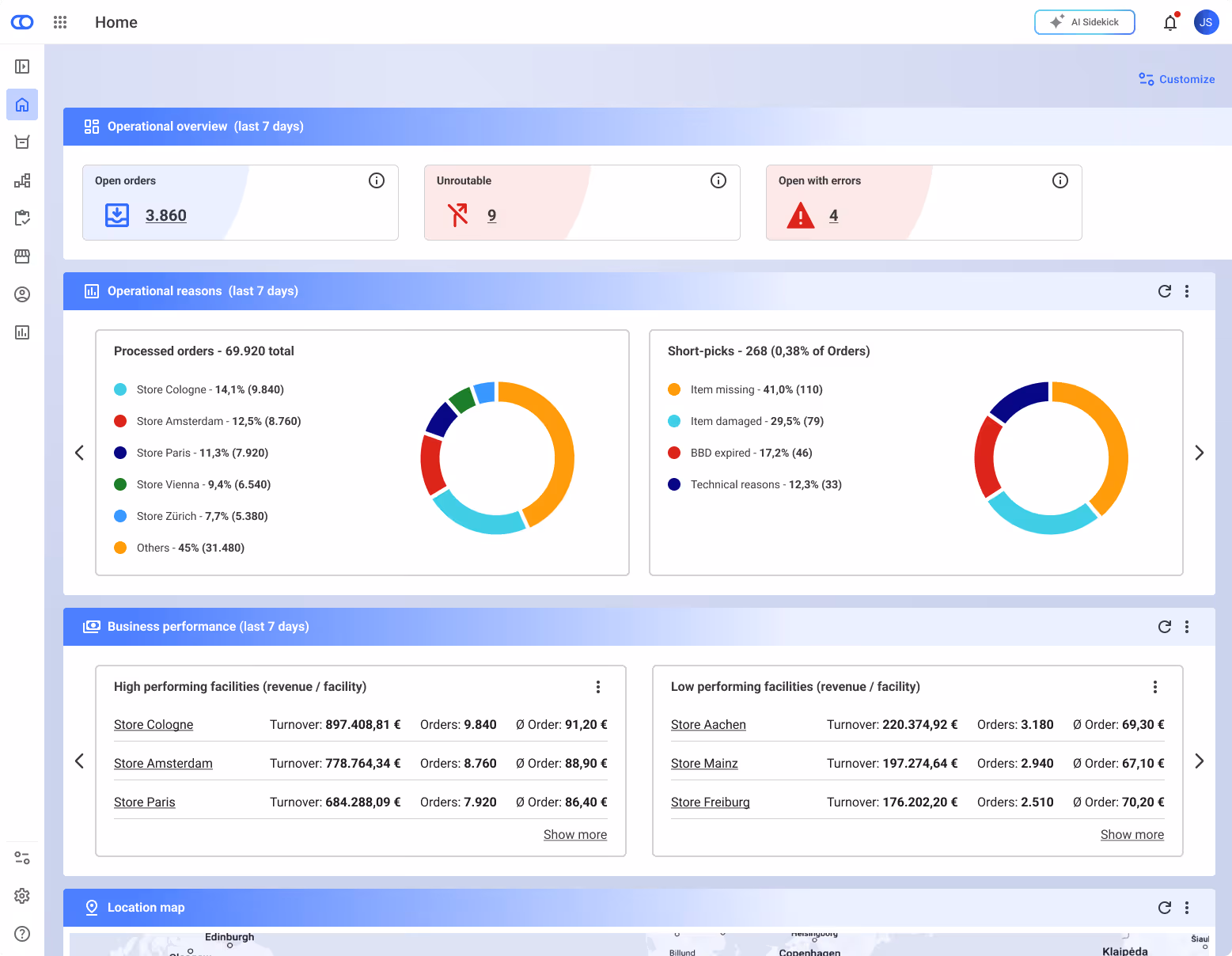Open the reports chart icon in sidebar
Viewport: 1232px width, 956px height.
(22, 332)
